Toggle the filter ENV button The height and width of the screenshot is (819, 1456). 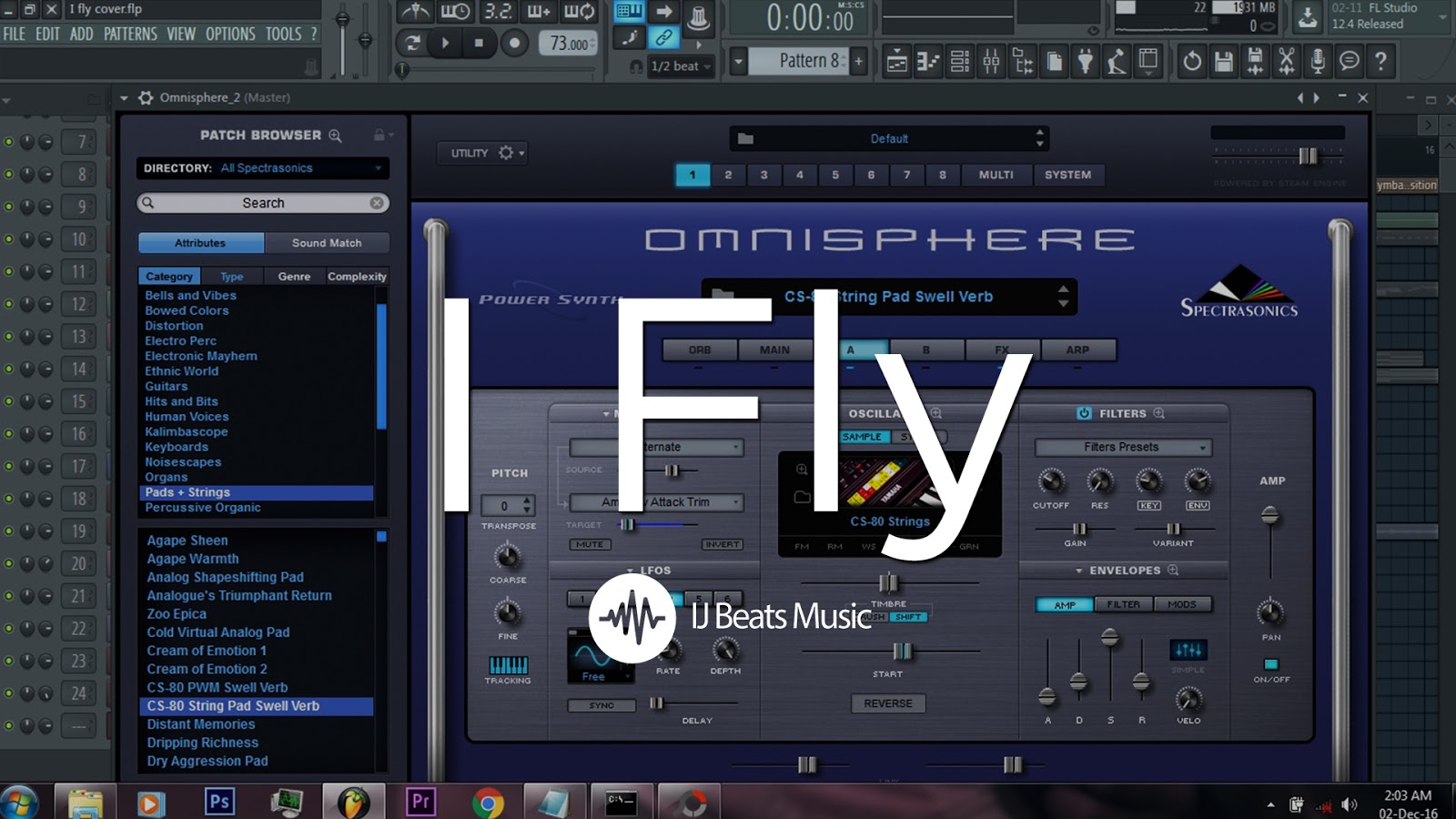tap(1198, 505)
